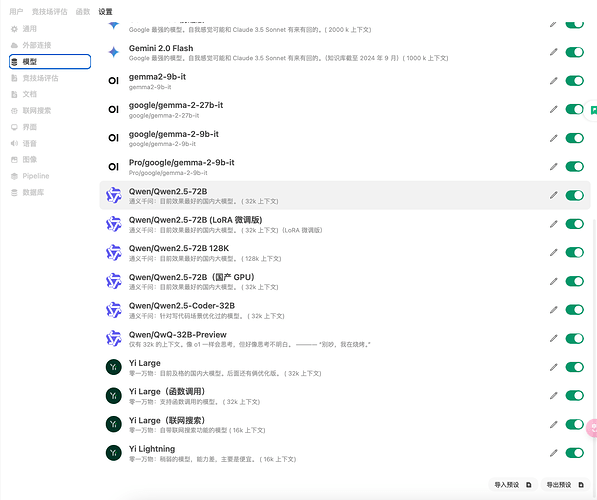Toggle Qwen2.5-72B (LoRA 微调版) switch
The width and height of the screenshot is (597, 500).
pyautogui.click(x=575, y=224)
